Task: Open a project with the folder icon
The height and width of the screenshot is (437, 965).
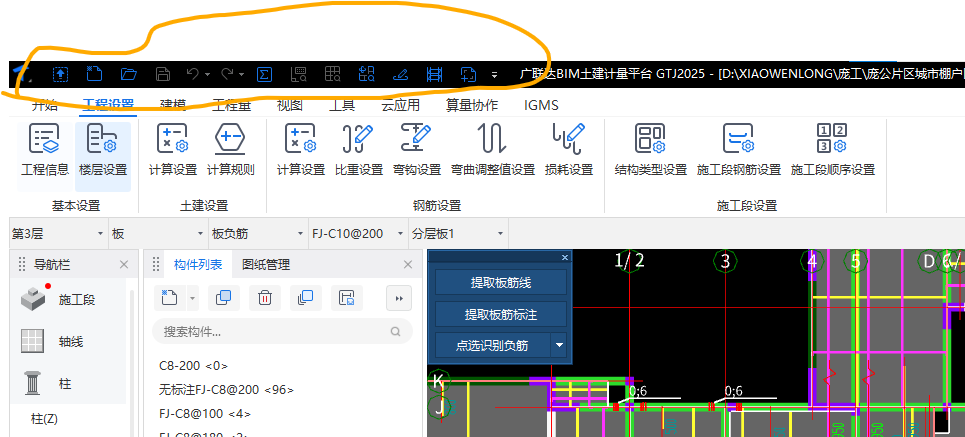Action: tap(128, 74)
